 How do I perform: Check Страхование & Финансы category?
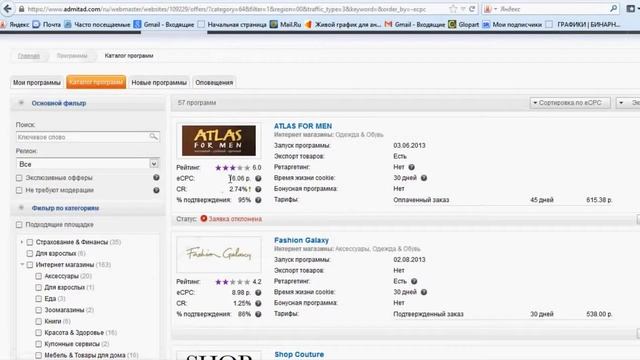click(x=30, y=242)
